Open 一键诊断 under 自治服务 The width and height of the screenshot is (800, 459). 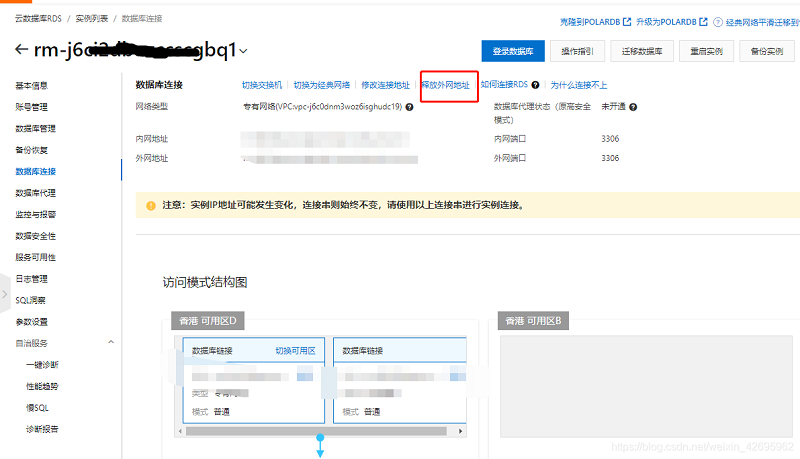click(x=42, y=365)
